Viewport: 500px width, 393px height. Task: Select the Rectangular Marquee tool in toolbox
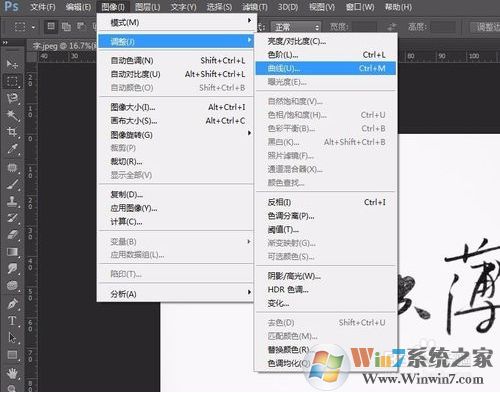click(x=12, y=81)
